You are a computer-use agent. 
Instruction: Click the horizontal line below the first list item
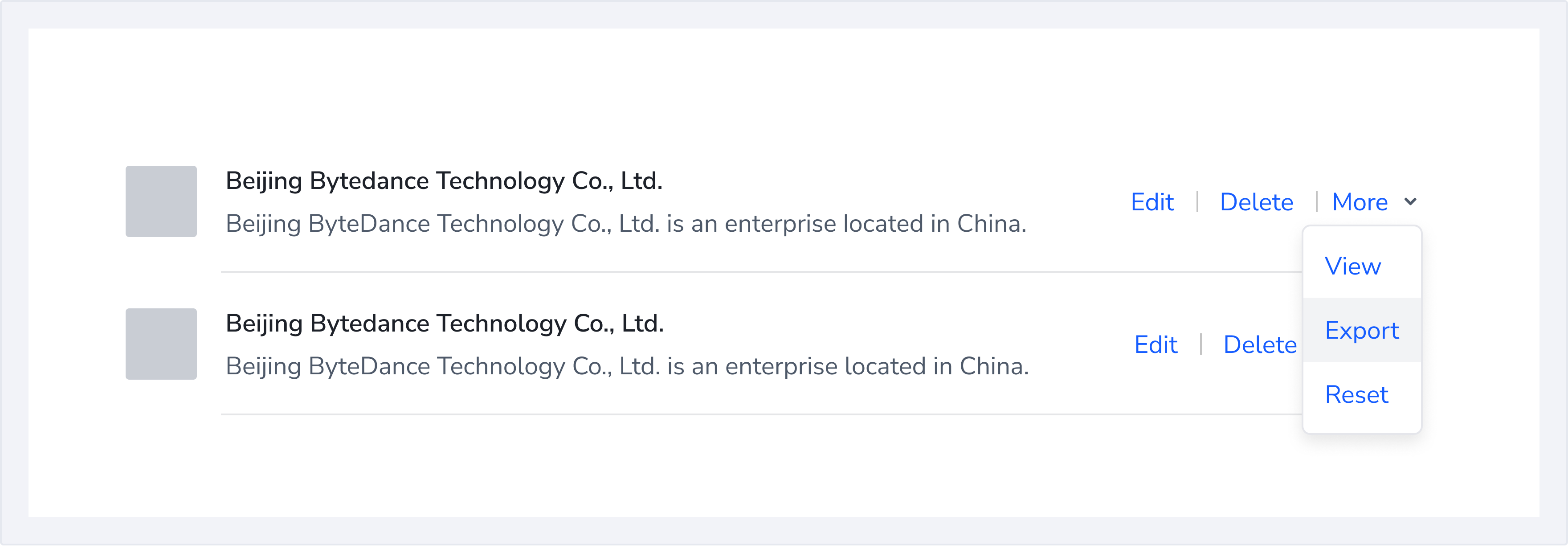coord(761,272)
